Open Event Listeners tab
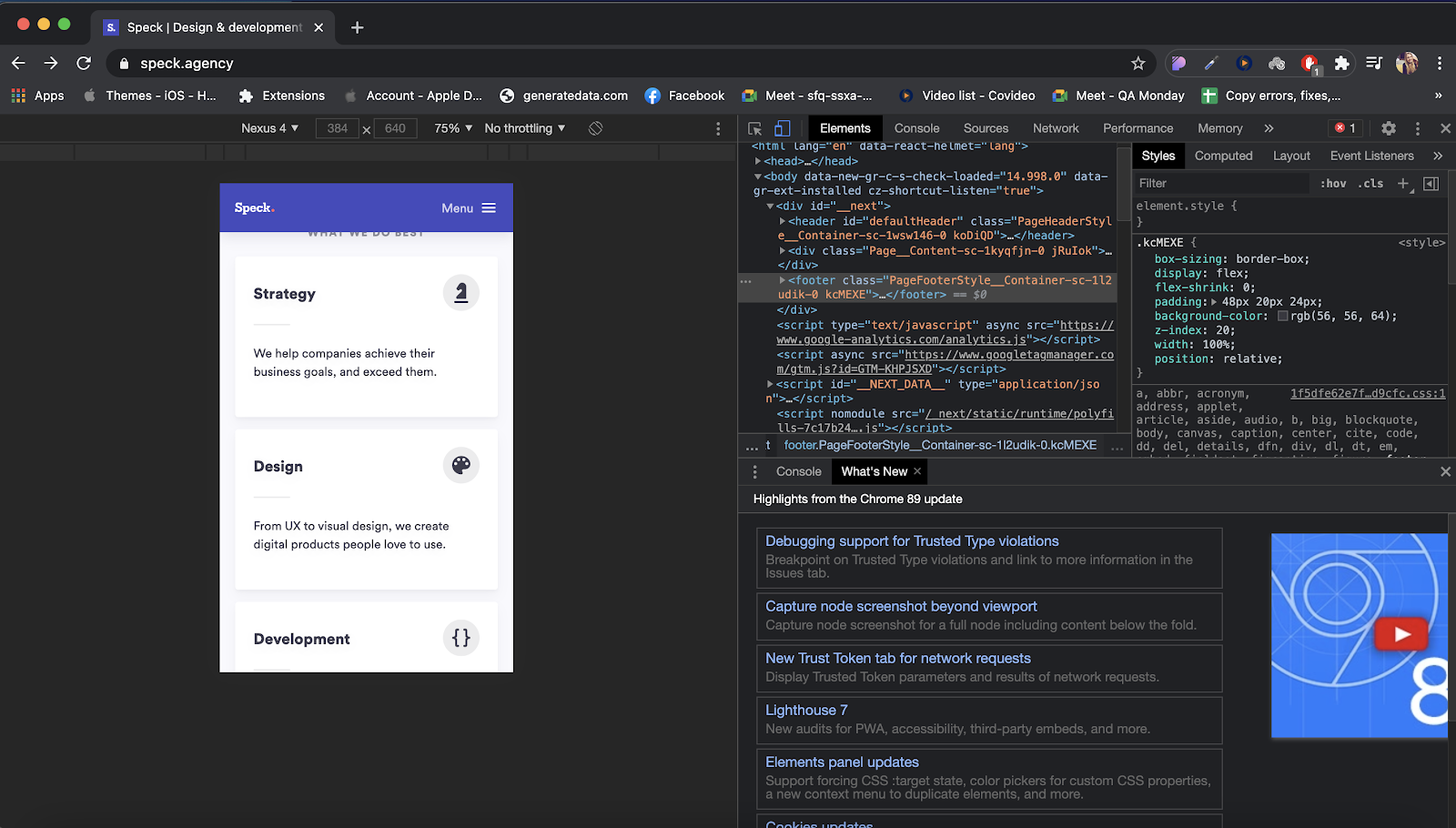Image resolution: width=1456 pixels, height=828 pixels. click(x=1371, y=156)
